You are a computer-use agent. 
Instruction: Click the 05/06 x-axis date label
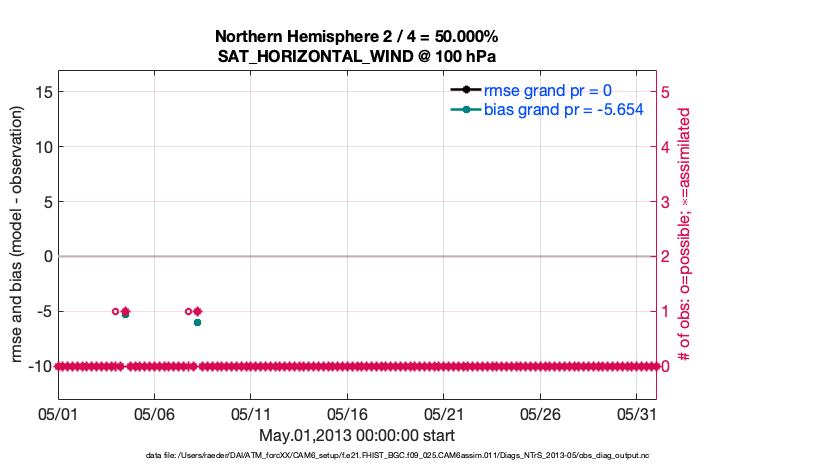[154, 411]
